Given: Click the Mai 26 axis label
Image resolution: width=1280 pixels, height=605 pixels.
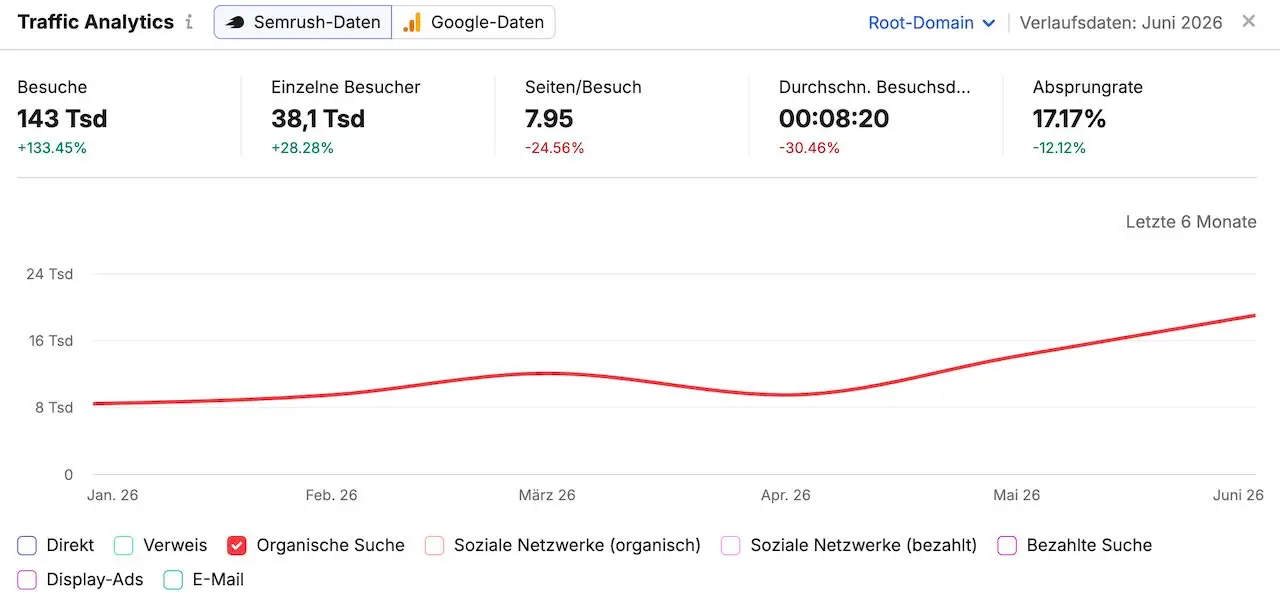Looking at the screenshot, I should pyautogui.click(x=1016, y=495).
